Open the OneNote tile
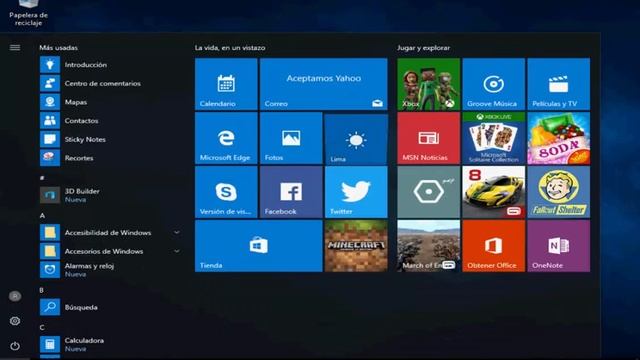Viewport: 640px width, 360px height. [x=558, y=246]
